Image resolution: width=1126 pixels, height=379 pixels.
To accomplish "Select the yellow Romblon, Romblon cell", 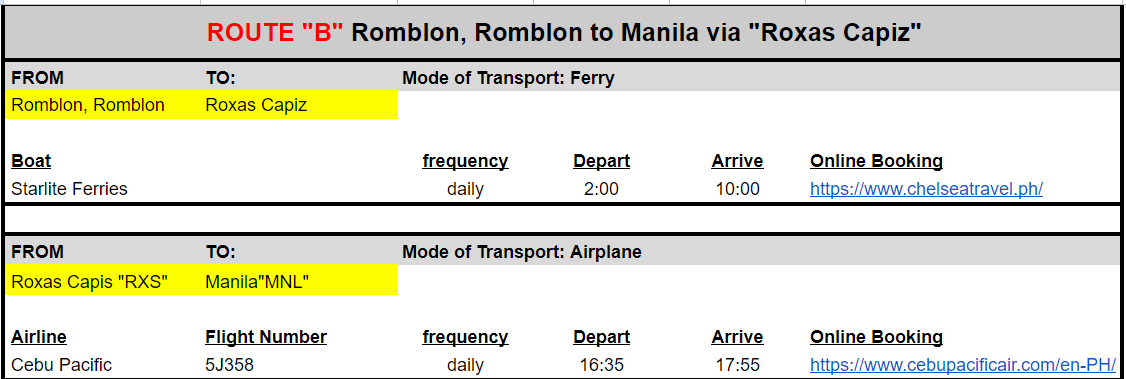I will (x=103, y=105).
